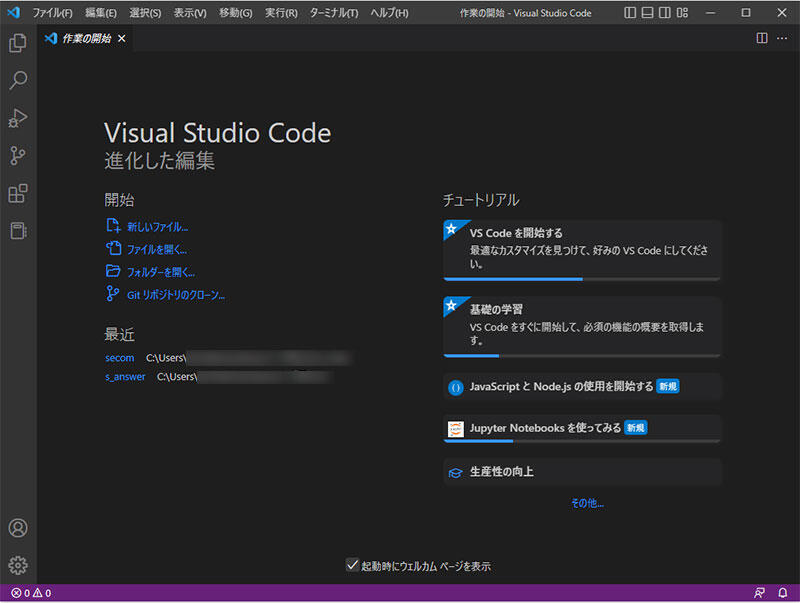Select the 作業の開始 editor tab
800x603 pixels.
click(x=86, y=38)
